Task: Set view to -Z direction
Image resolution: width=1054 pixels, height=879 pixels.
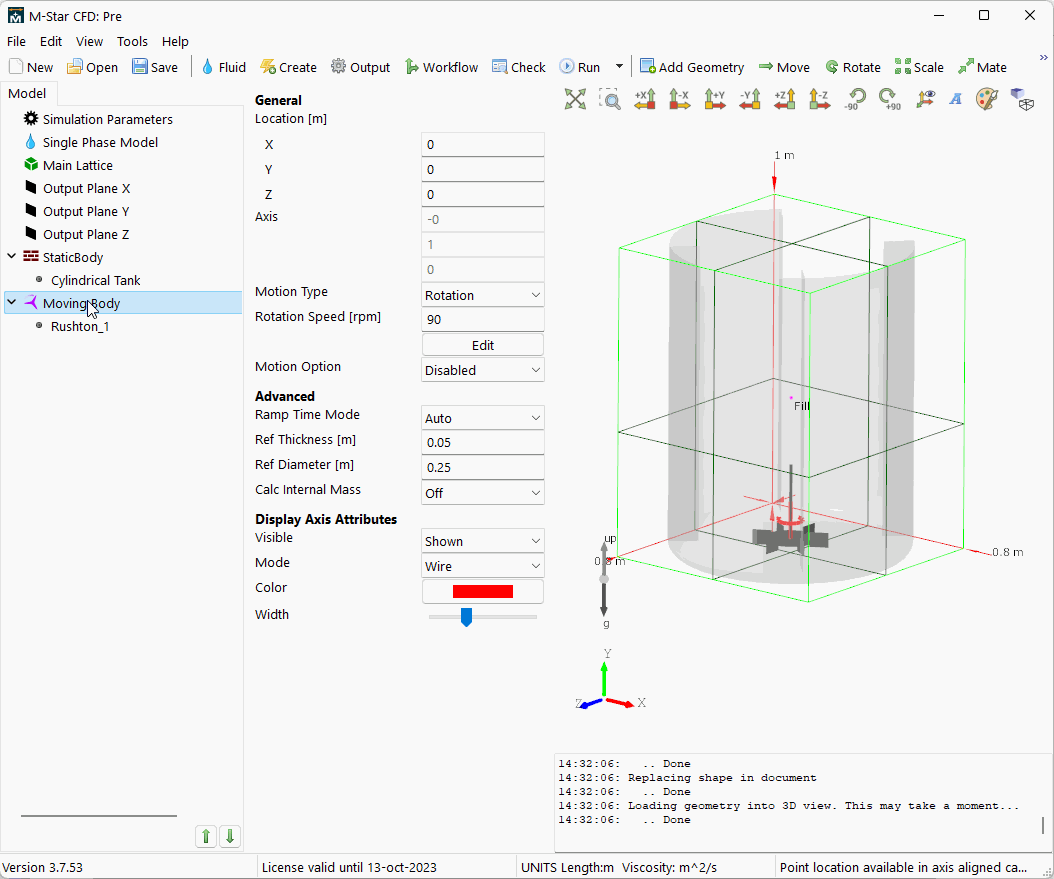Action: 819,99
